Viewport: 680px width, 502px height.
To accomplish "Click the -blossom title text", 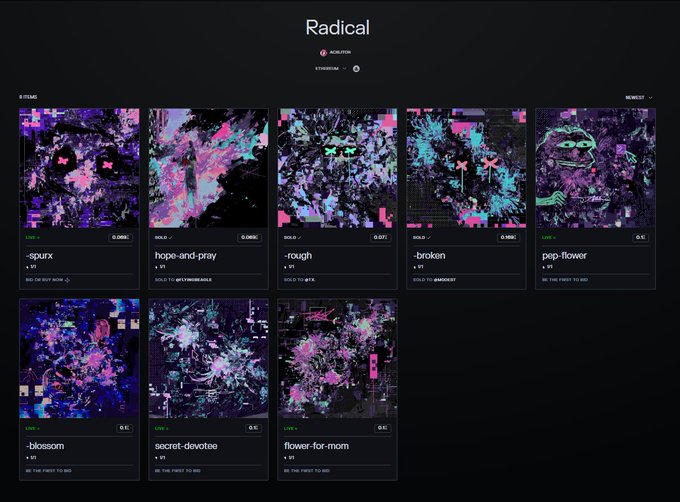I will 45,446.
